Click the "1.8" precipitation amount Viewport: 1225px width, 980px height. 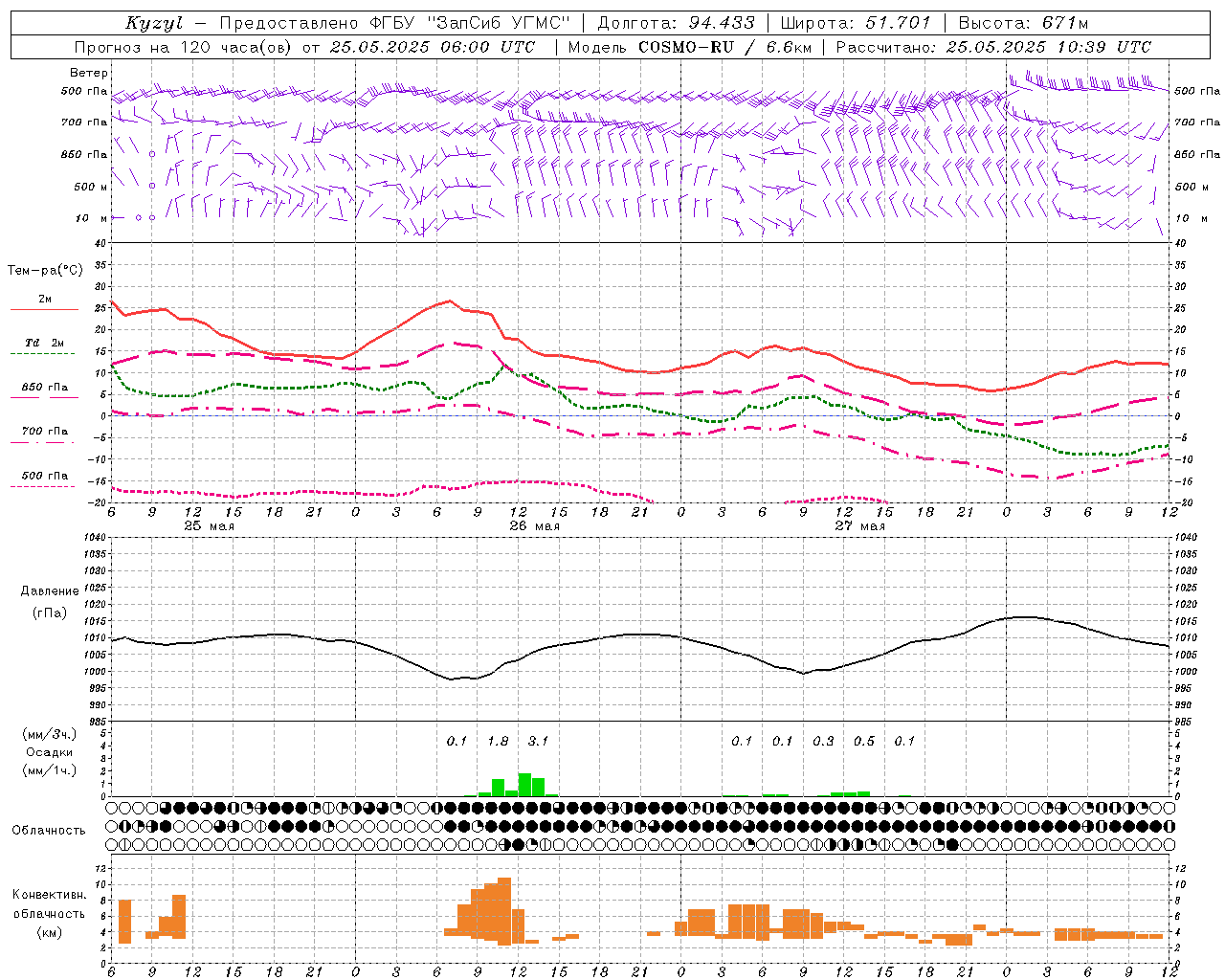point(498,741)
